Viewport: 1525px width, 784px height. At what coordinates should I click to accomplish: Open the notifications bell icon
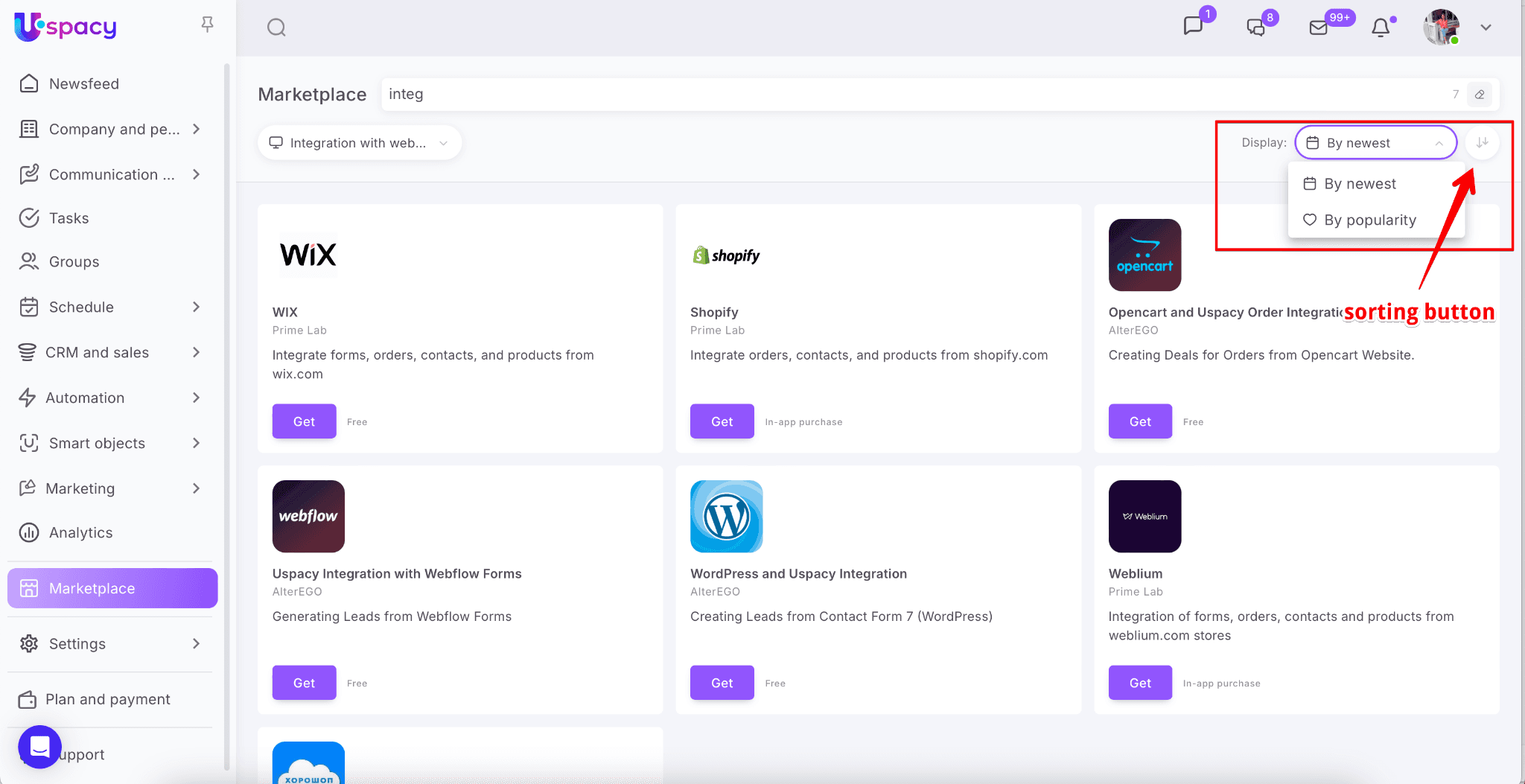[x=1381, y=28]
